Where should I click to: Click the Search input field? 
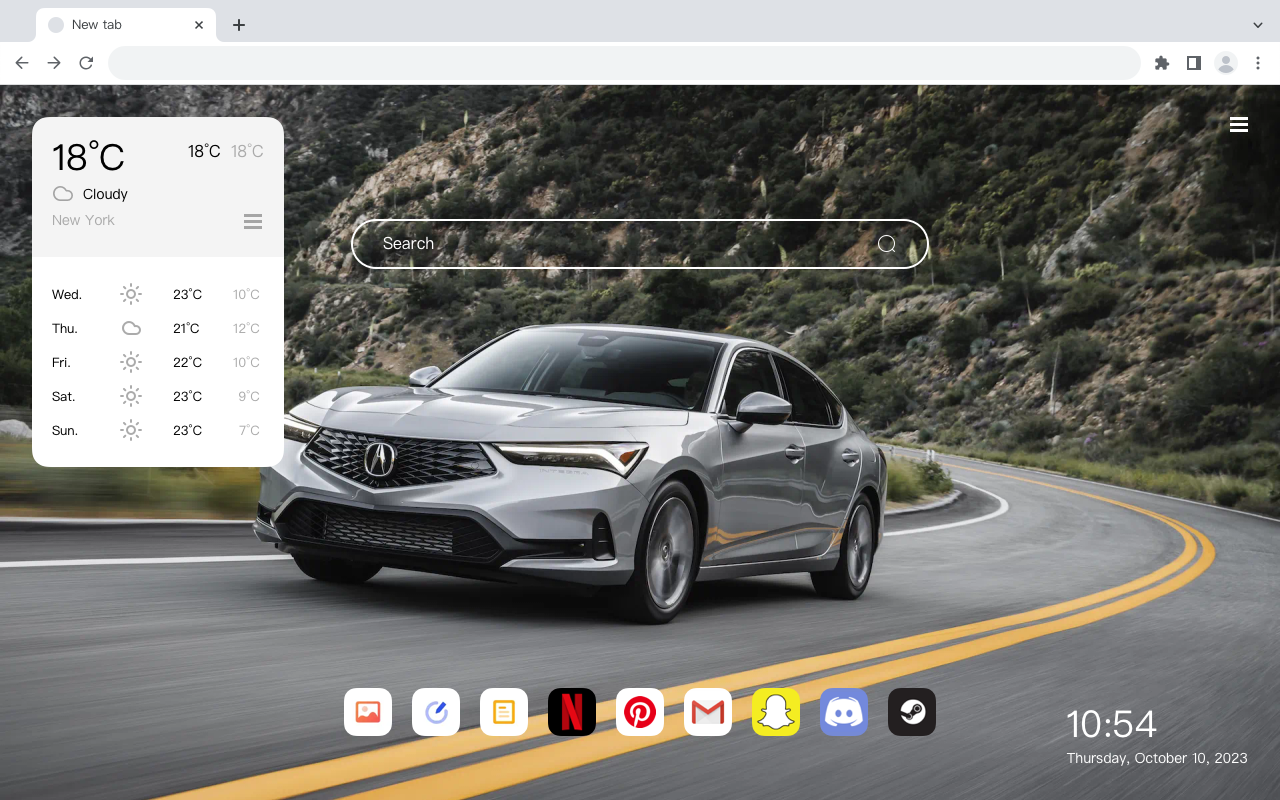pyautogui.click(x=640, y=244)
